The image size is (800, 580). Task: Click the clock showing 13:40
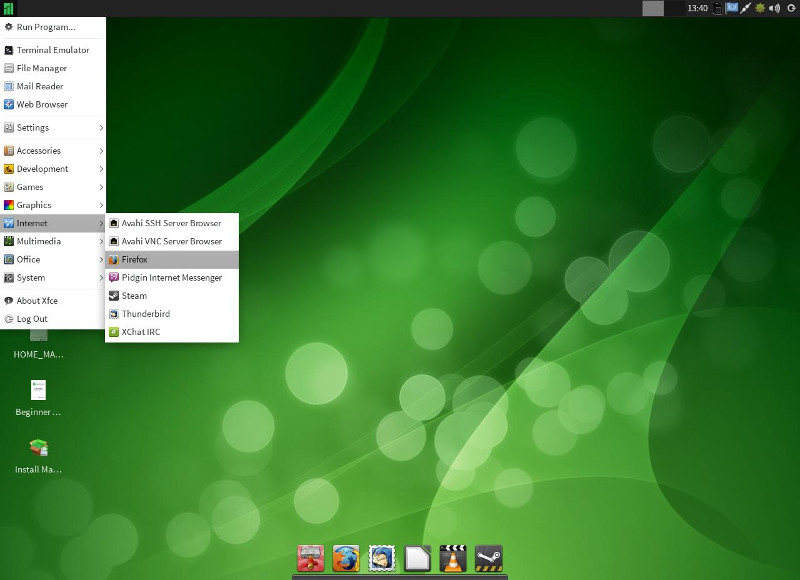point(697,8)
